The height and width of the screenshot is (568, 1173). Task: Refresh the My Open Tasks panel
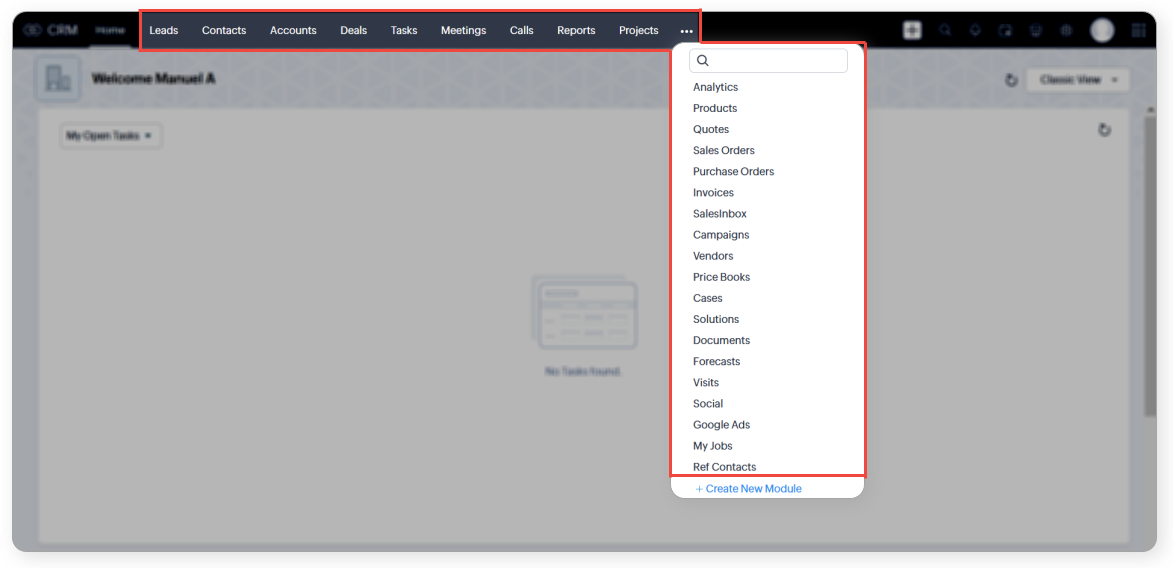click(x=1104, y=130)
